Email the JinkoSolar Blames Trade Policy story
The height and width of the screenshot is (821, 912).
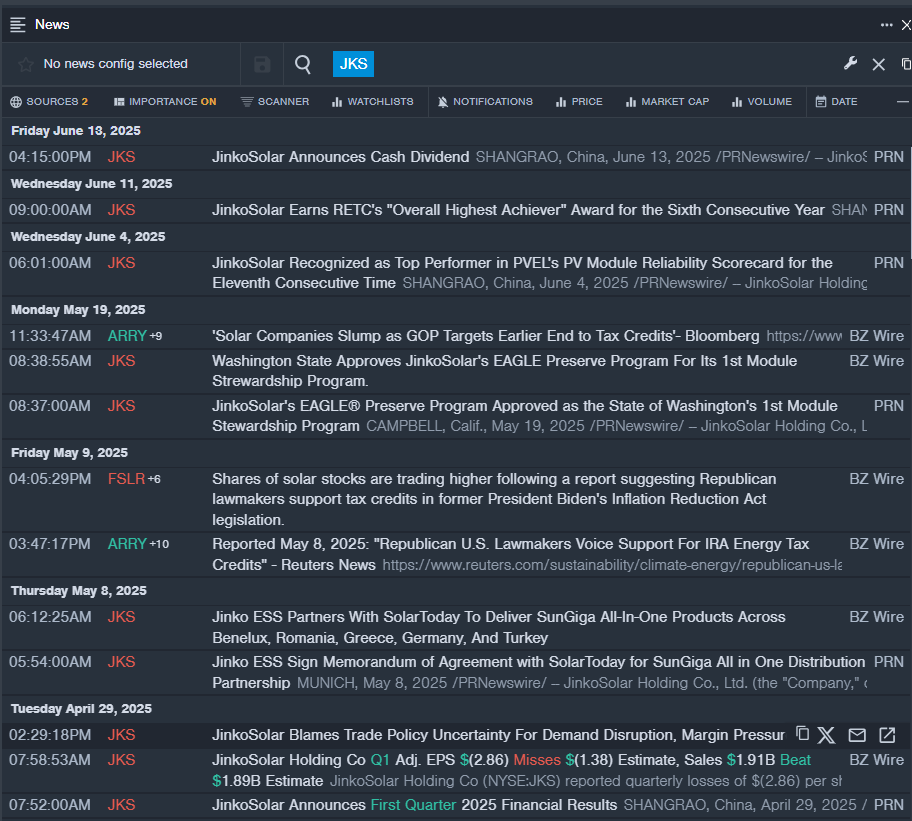pos(857,735)
